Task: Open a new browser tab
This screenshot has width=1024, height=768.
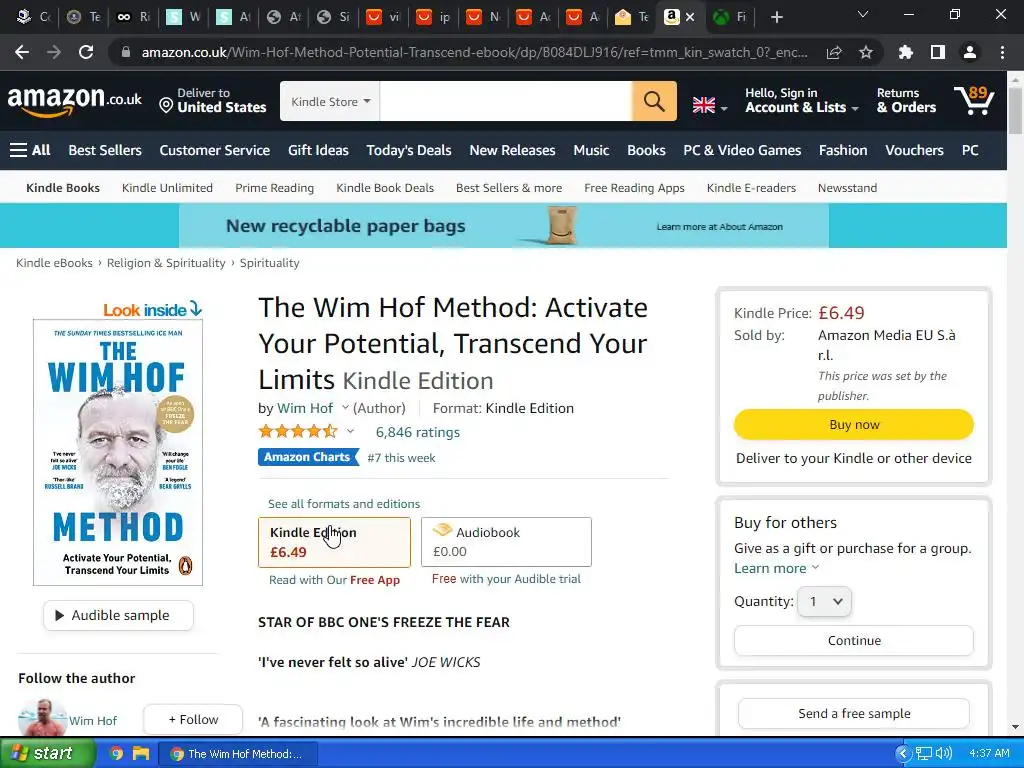Action: 776,17
